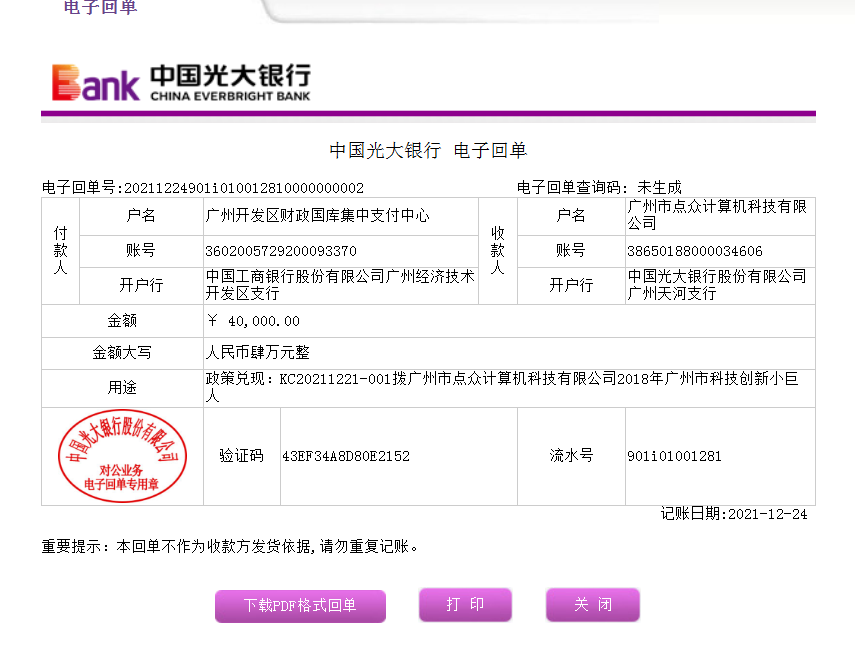Select payee name 广州市点众计算机科技有限公司
The width and height of the screenshot is (855, 645).
(716, 215)
